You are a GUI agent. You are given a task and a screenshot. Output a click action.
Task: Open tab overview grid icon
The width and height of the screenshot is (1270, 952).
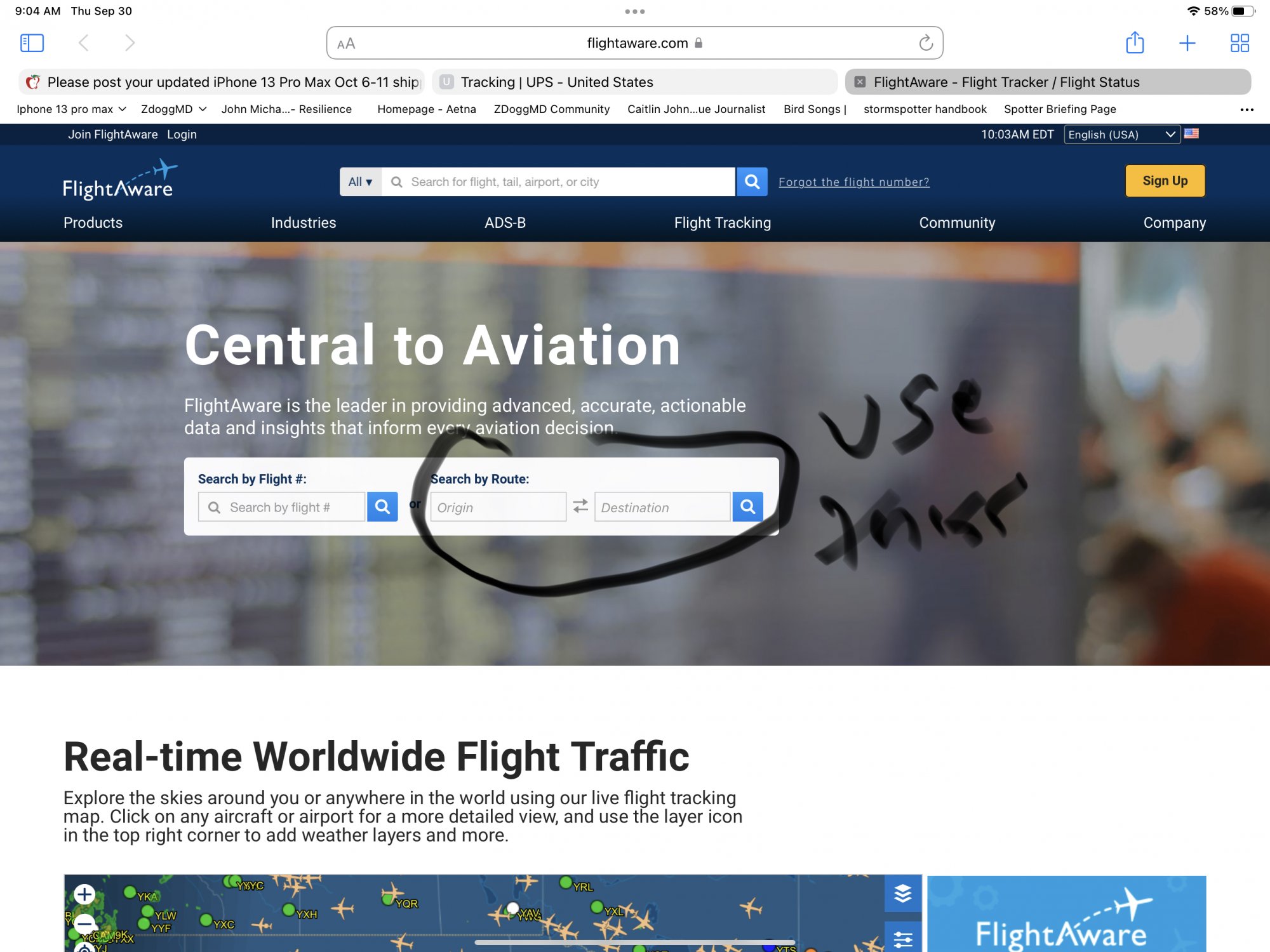tap(1240, 43)
